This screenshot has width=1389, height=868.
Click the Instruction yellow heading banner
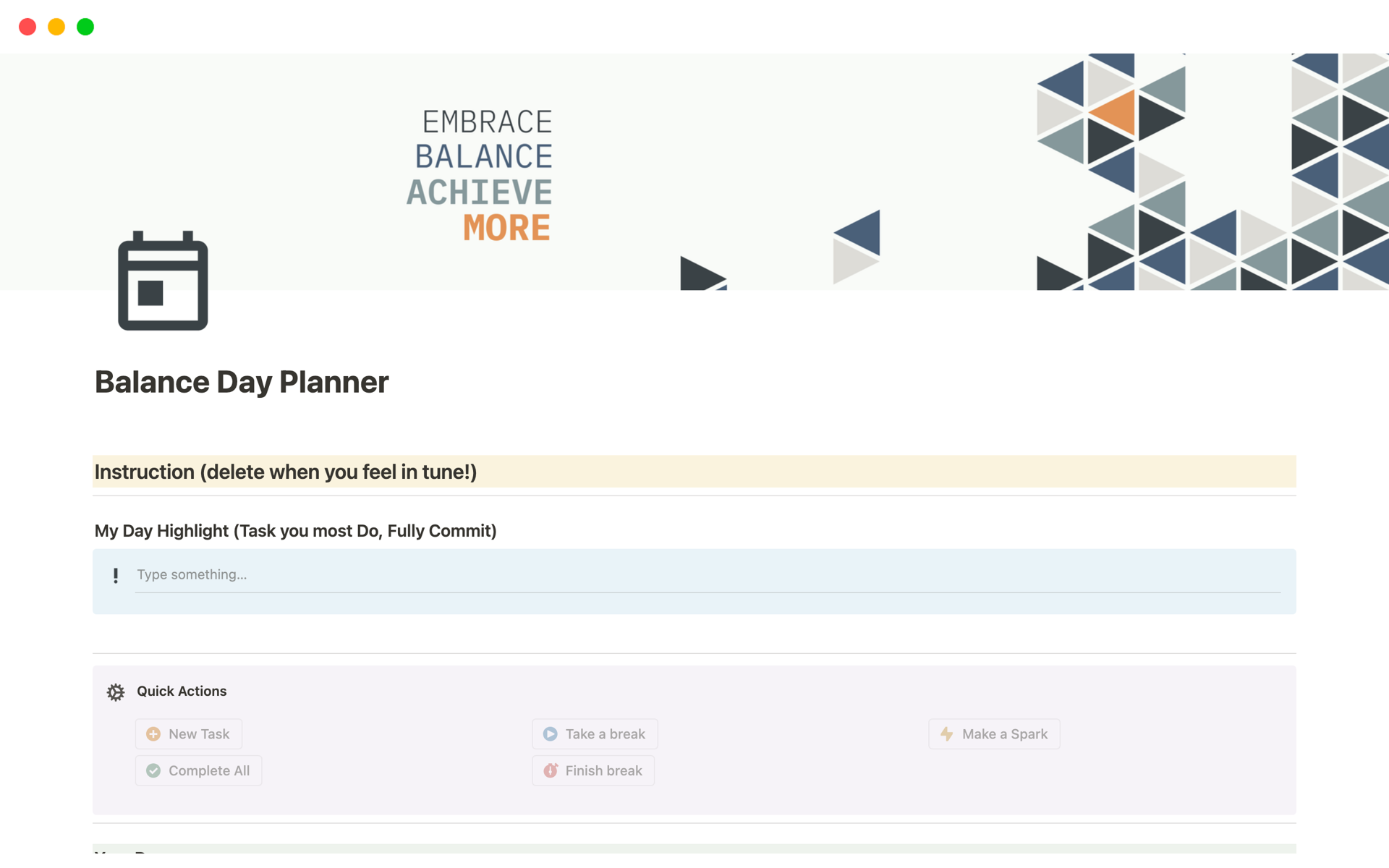coord(285,472)
